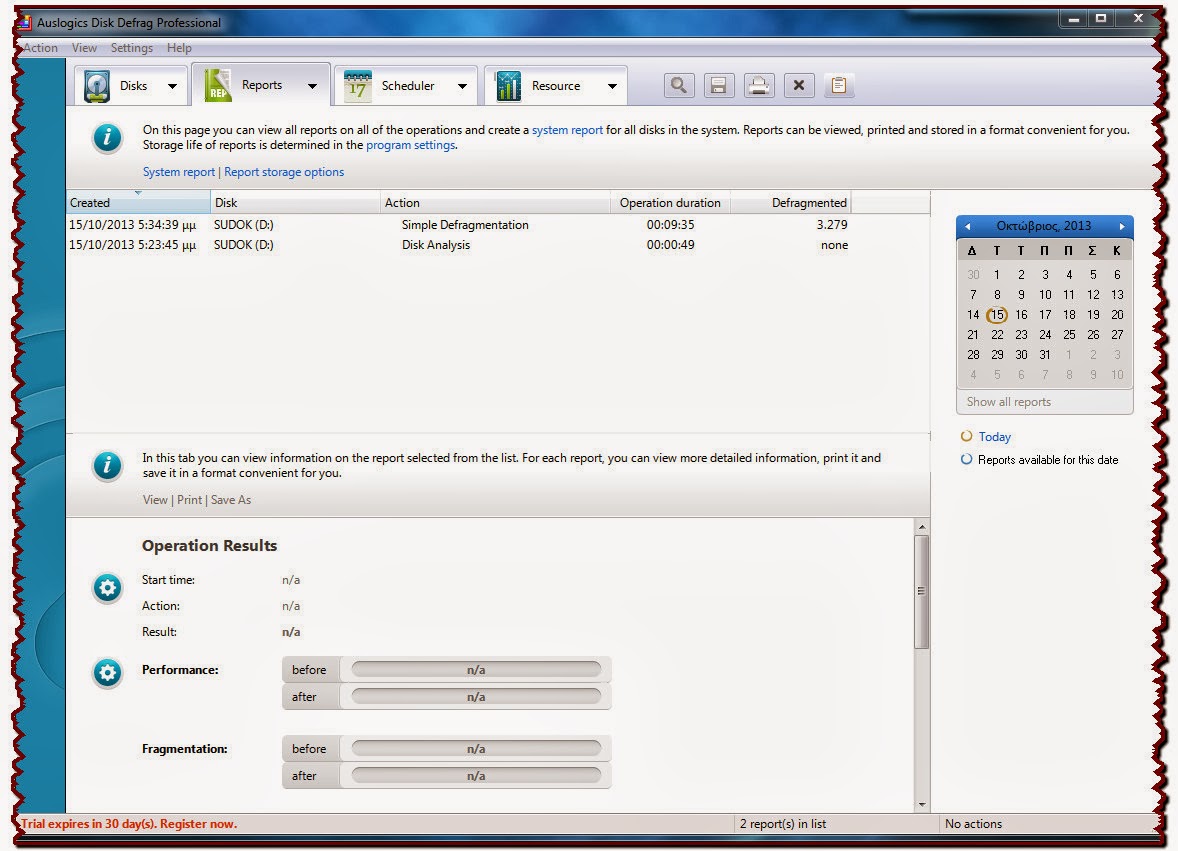Viewport: 1178px width, 851px height.
Task: Click the clipboard report icon
Action: [838, 85]
